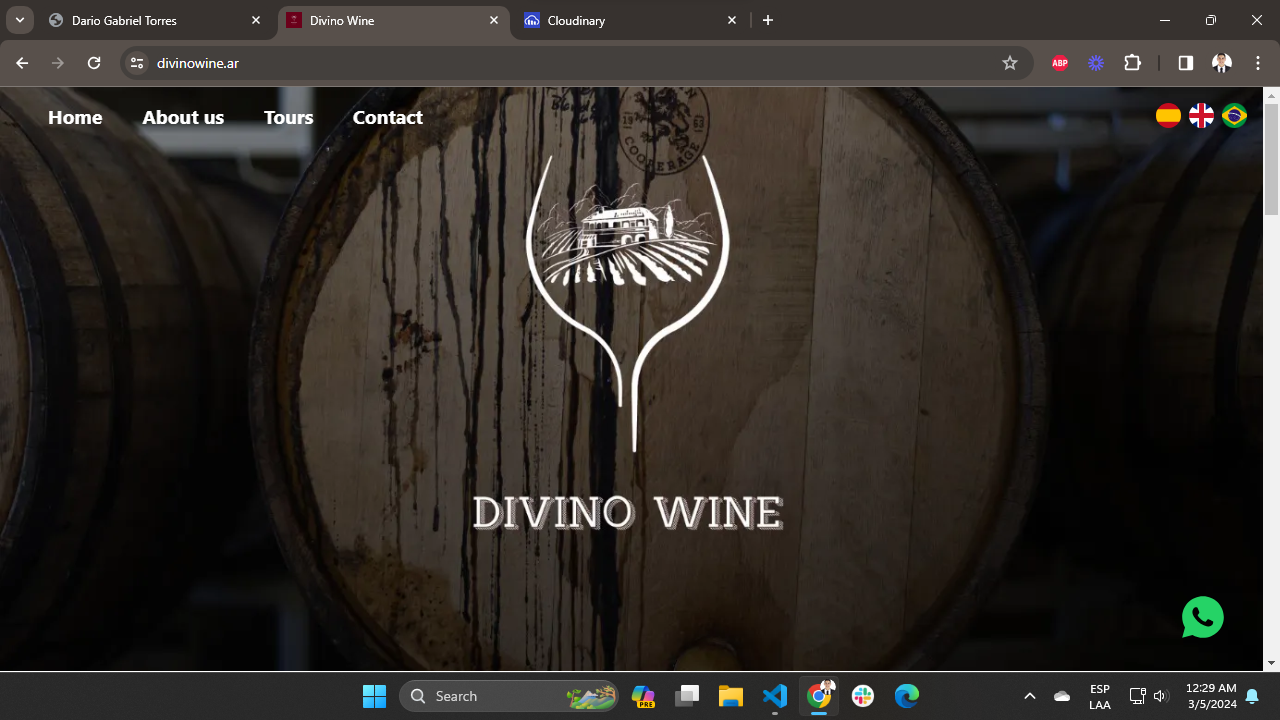Open the network display tray icon
Image resolution: width=1280 pixels, height=720 pixels.
tap(1137, 696)
